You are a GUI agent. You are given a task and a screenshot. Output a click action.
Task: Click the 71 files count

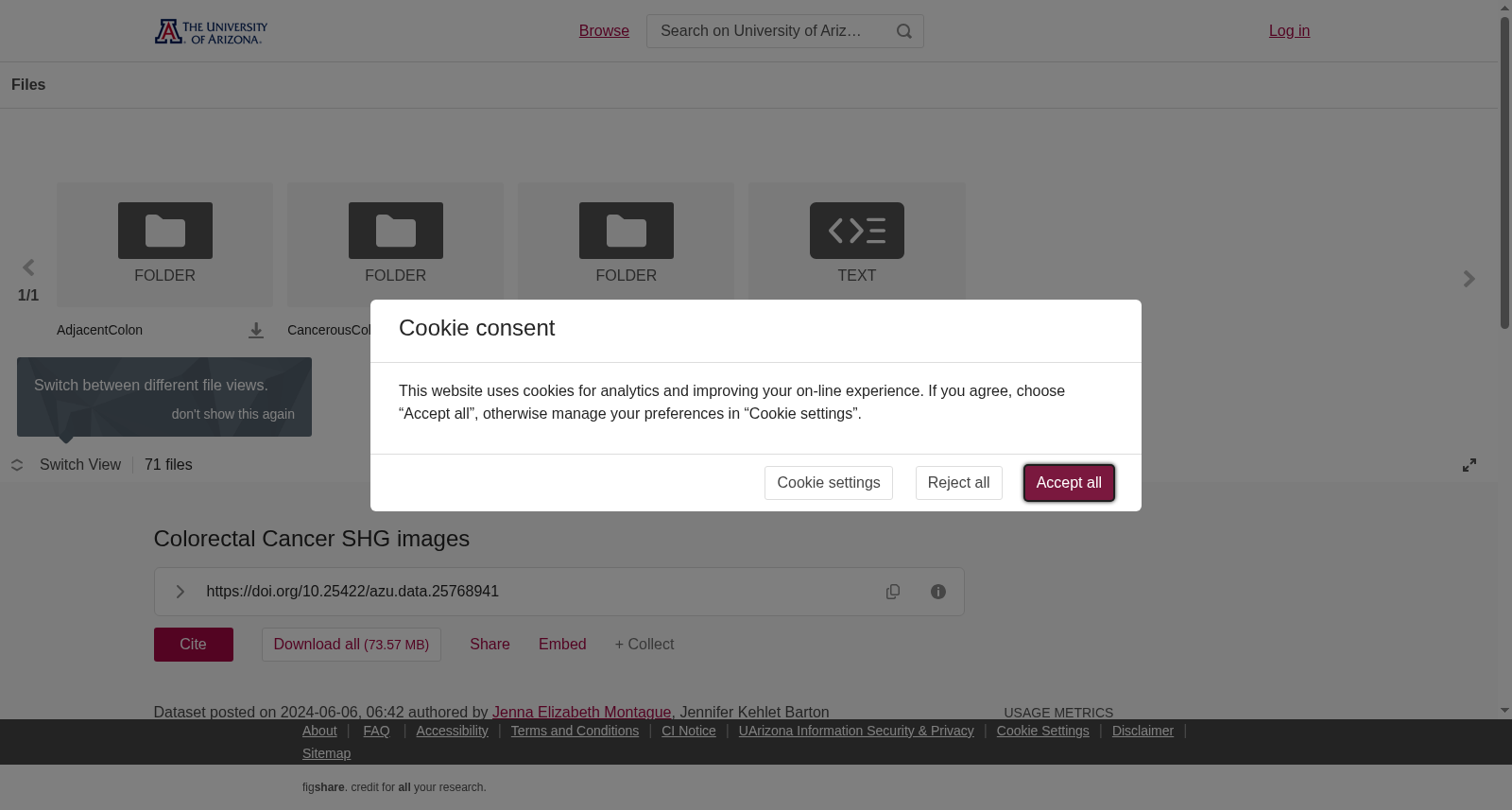[x=168, y=465]
